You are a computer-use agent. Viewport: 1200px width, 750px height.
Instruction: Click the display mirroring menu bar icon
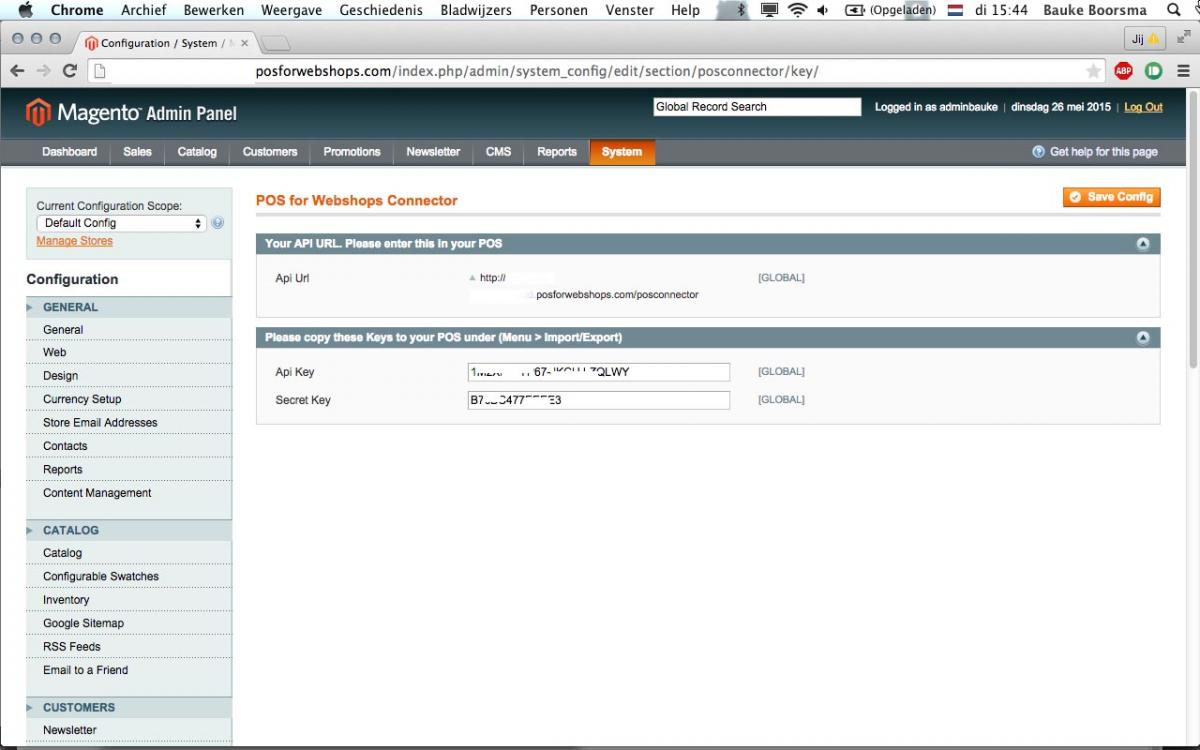pos(769,10)
